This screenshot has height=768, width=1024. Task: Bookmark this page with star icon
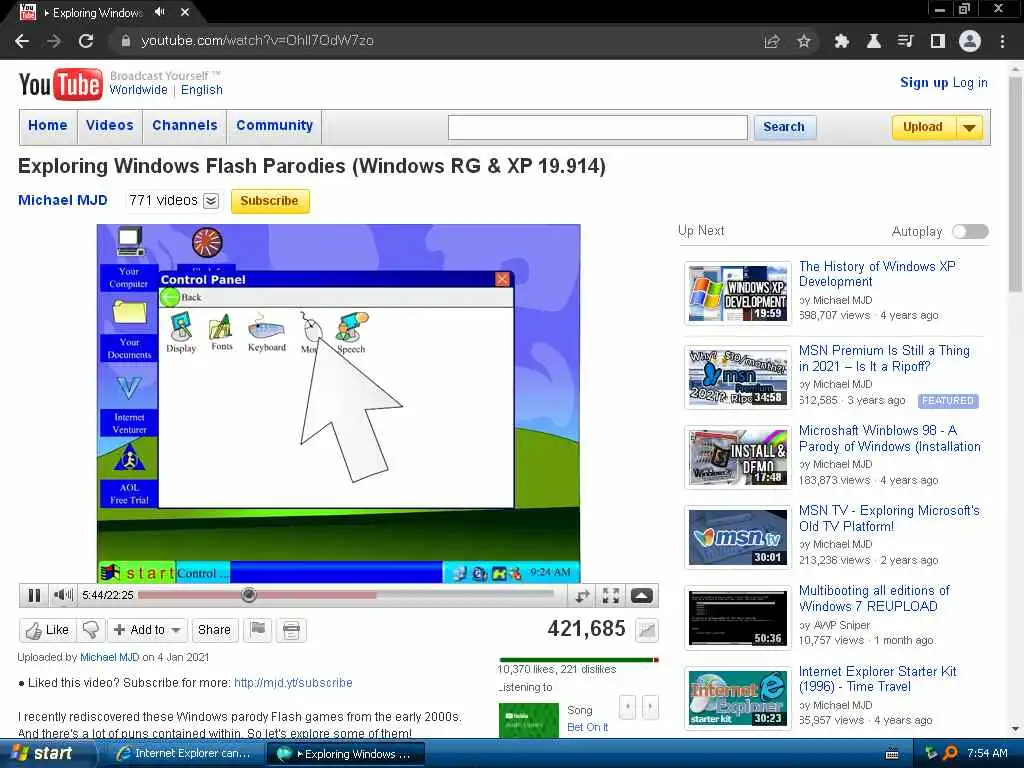point(804,41)
